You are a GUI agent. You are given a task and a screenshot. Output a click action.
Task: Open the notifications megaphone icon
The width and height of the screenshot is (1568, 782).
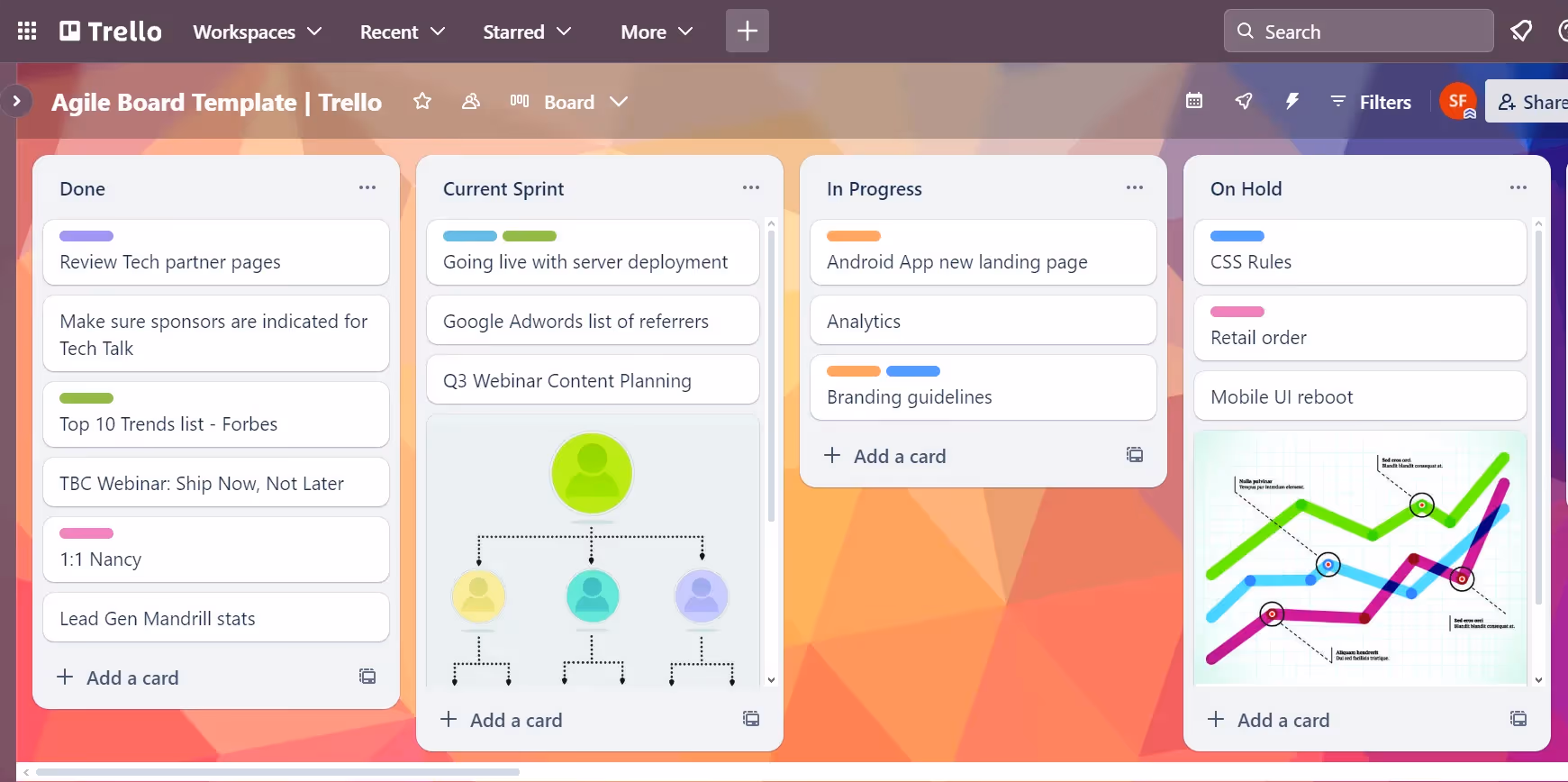1521,31
